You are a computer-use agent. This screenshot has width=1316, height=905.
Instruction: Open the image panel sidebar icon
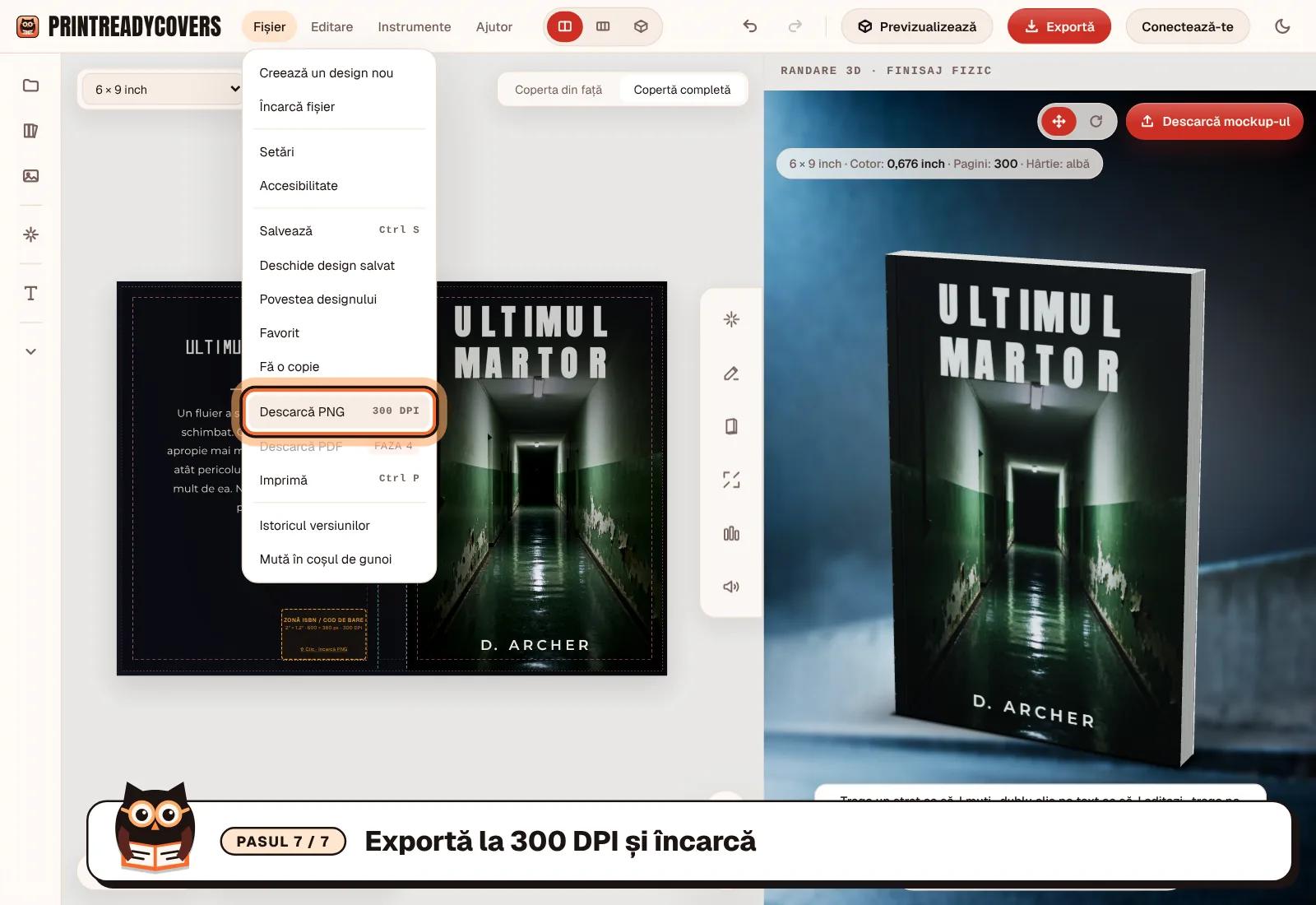(x=30, y=176)
